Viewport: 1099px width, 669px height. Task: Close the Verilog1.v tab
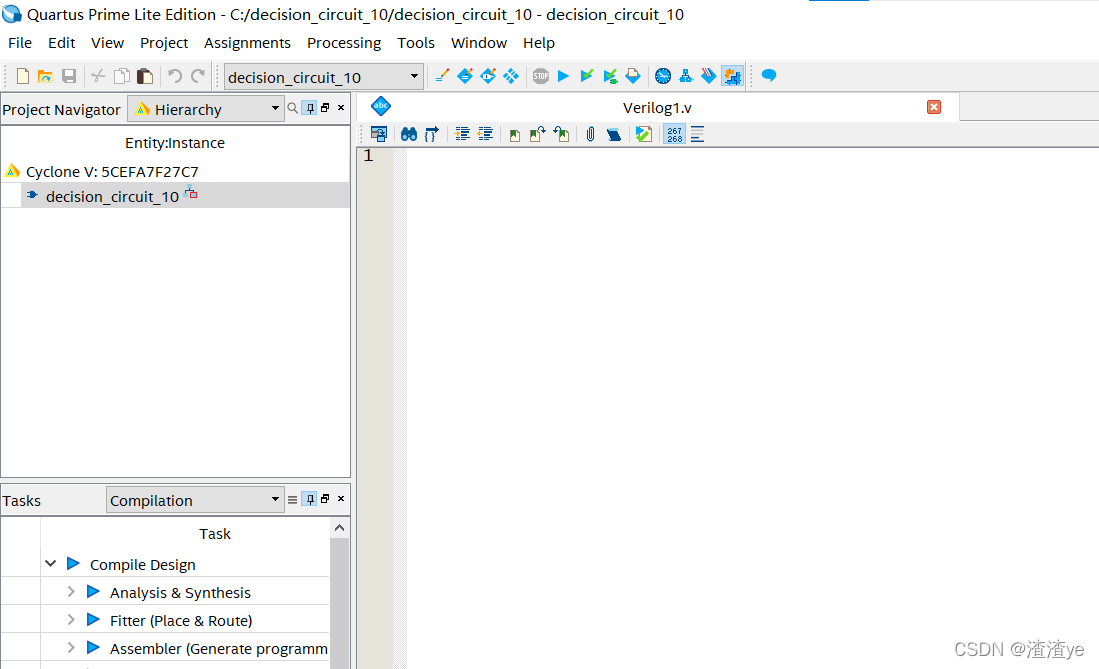tap(934, 107)
